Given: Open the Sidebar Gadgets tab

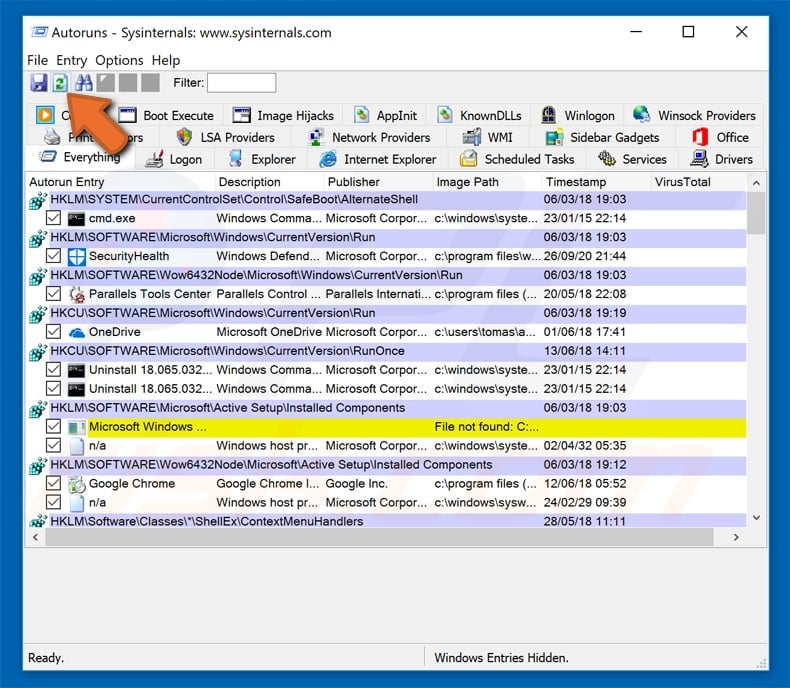Looking at the screenshot, I should [x=603, y=137].
